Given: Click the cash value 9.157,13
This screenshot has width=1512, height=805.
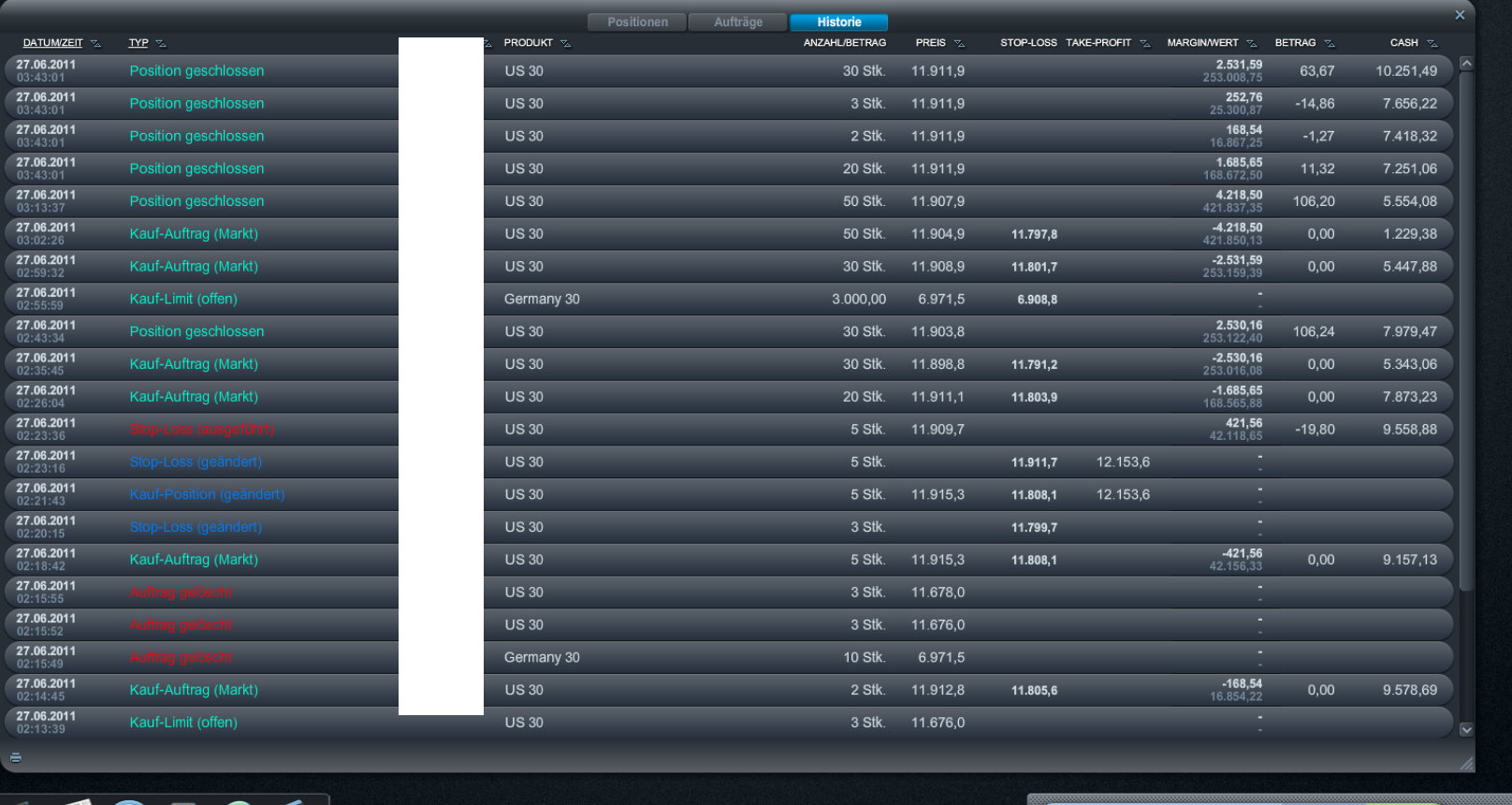Looking at the screenshot, I should pos(1410,560).
